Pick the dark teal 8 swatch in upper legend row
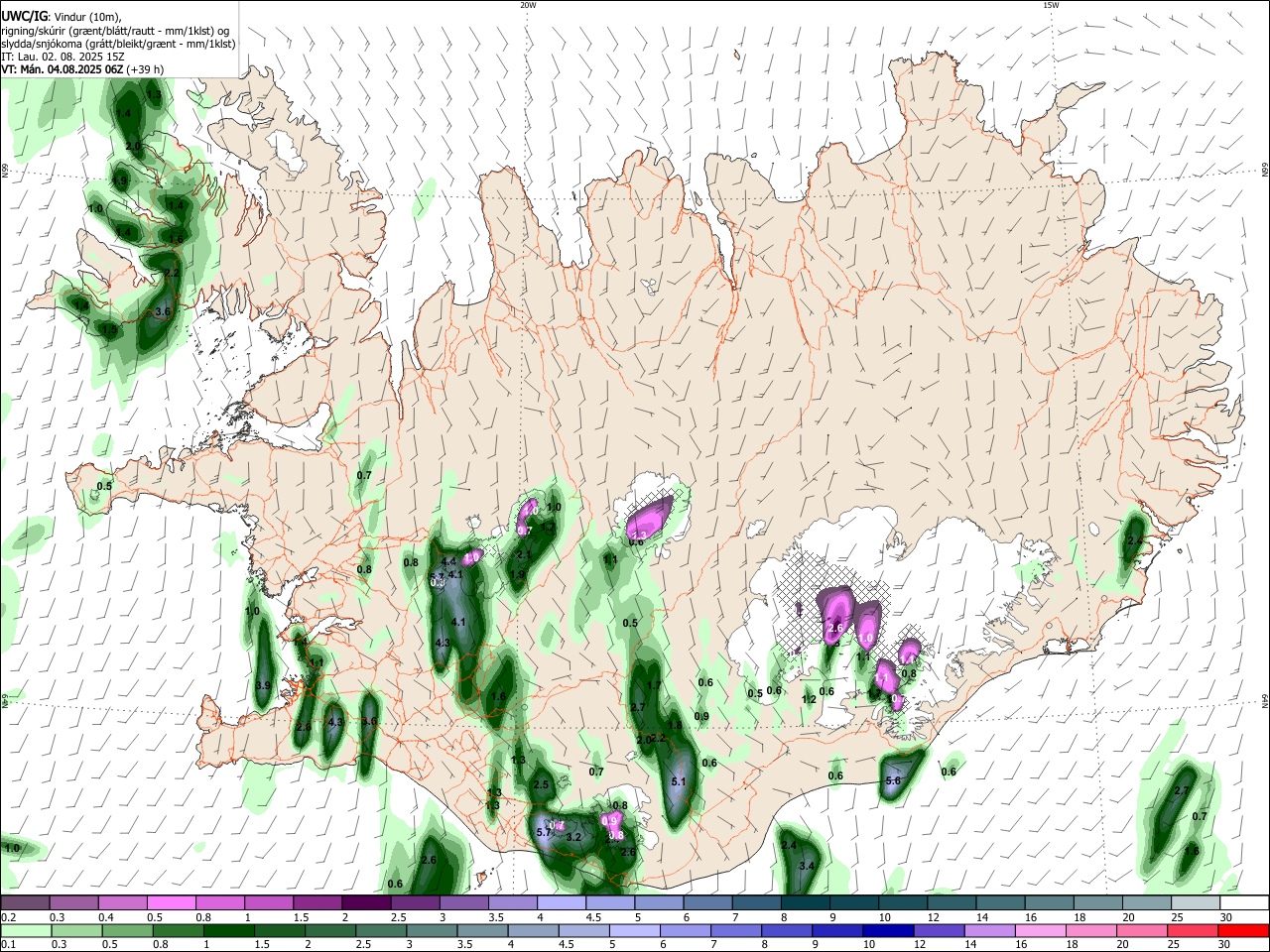Viewport: 1270px width, 952px height. pos(805,902)
